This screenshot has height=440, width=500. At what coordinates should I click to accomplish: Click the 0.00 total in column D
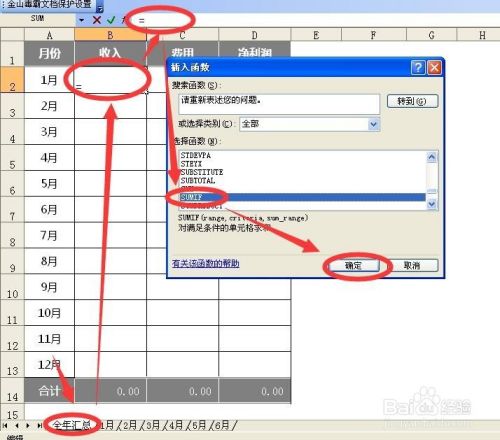click(x=255, y=390)
